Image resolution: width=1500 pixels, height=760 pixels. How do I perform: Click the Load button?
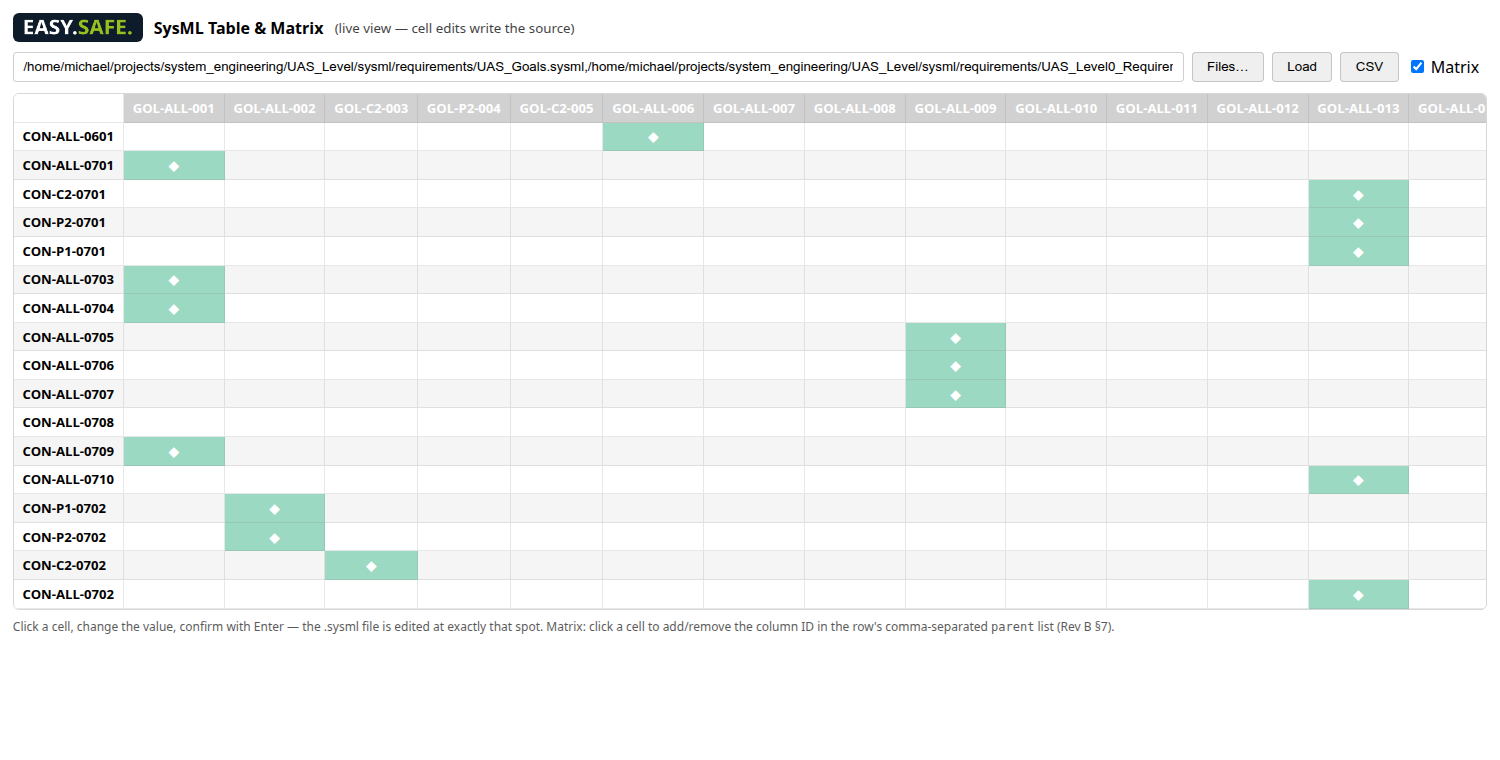pyautogui.click(x=1302, y=67)
